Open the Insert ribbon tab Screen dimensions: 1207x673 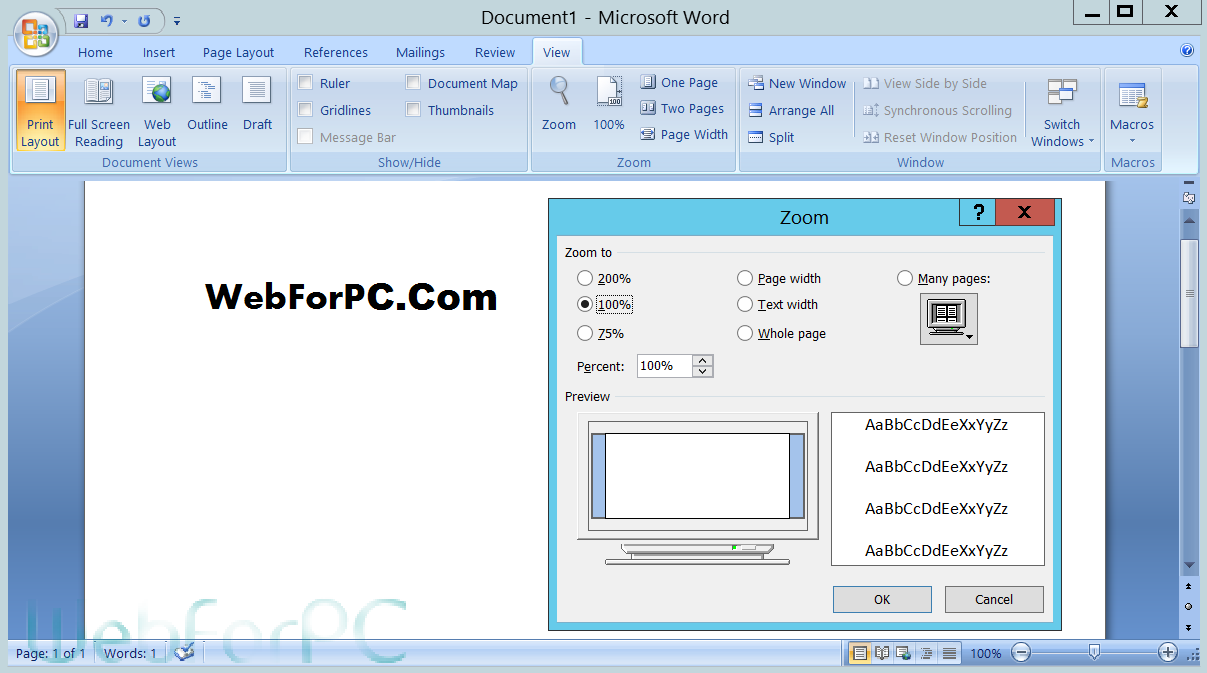tap(159, 53)
